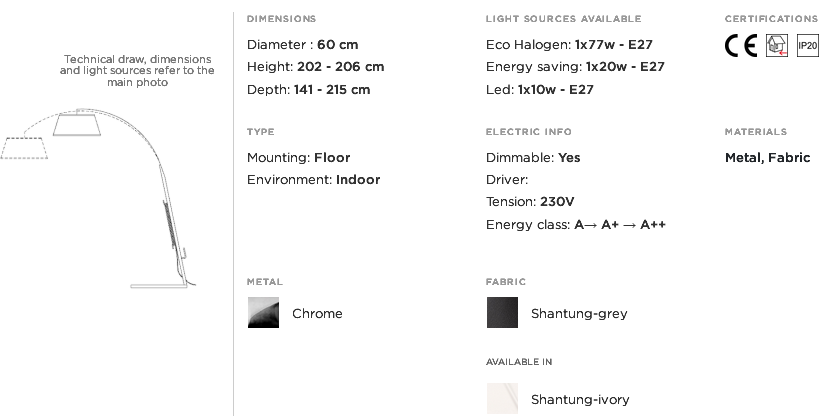
Task: Click the CE certification mark icon
Action: tap(741, 45)
